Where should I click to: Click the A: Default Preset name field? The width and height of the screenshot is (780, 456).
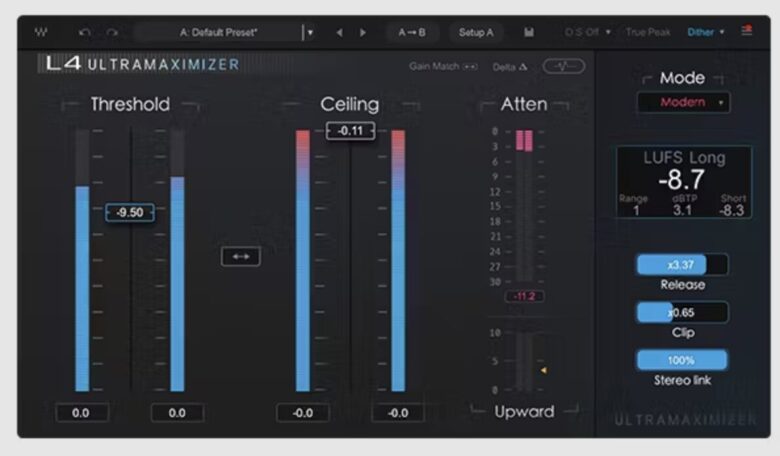218,32
